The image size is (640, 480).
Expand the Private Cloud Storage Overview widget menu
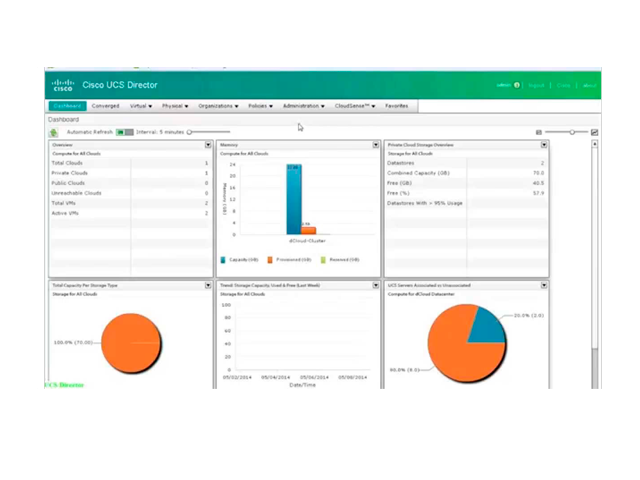point(544,145)
